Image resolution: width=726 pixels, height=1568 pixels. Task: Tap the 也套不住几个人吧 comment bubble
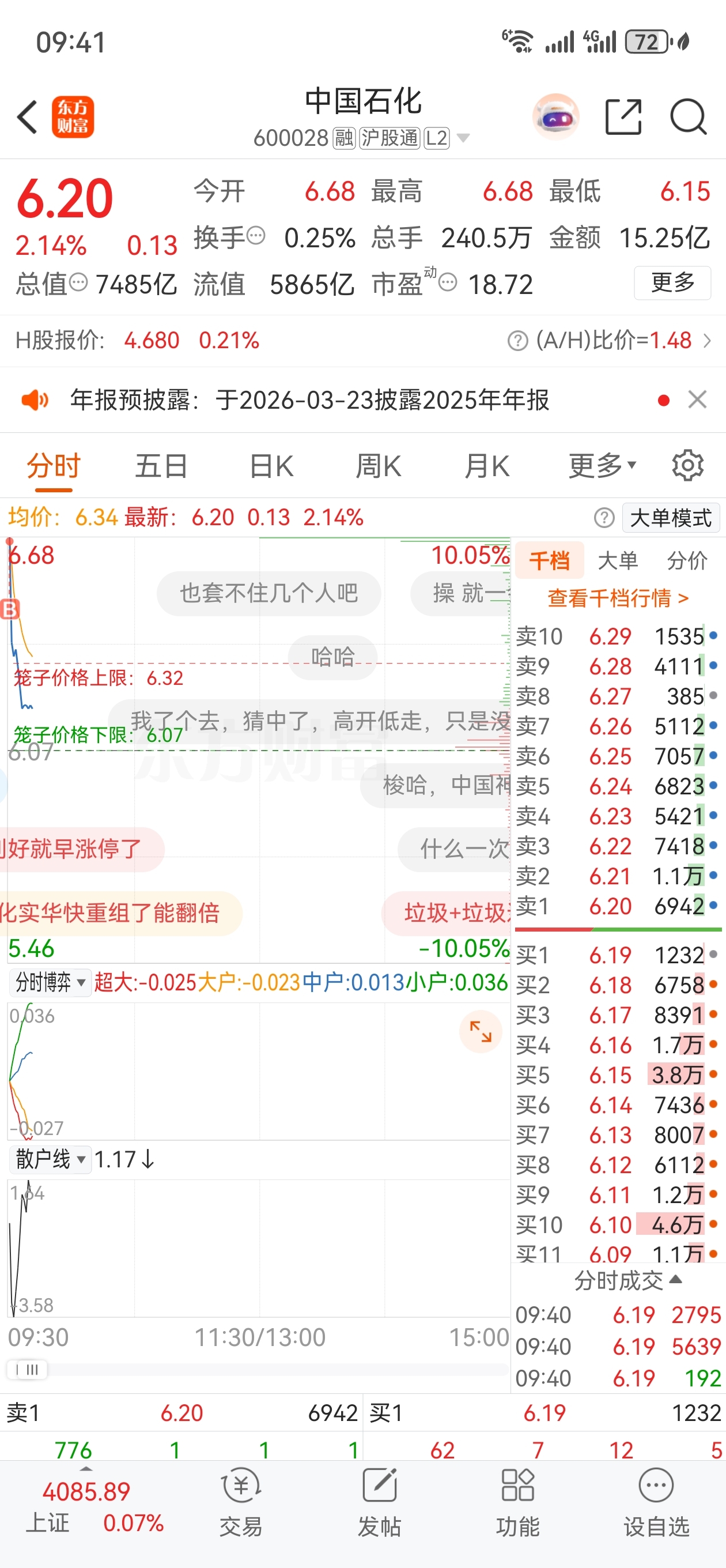pyautogui.click(x=269, y=594)
